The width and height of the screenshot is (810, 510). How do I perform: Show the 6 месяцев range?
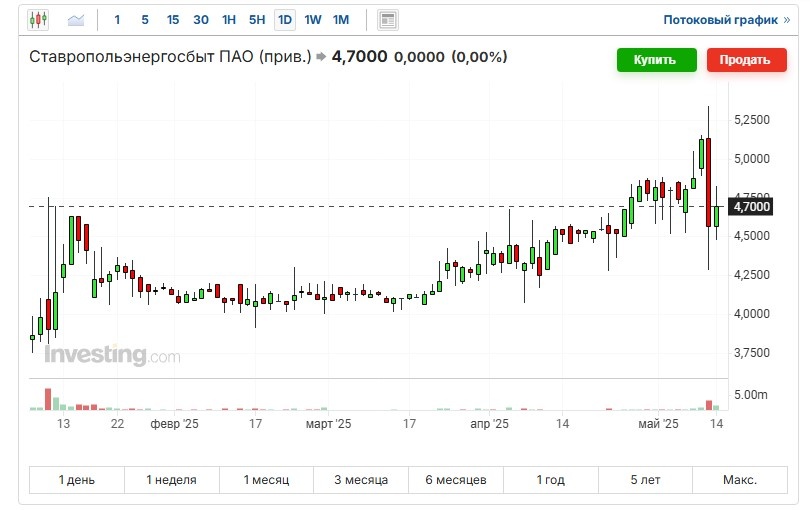456,480
